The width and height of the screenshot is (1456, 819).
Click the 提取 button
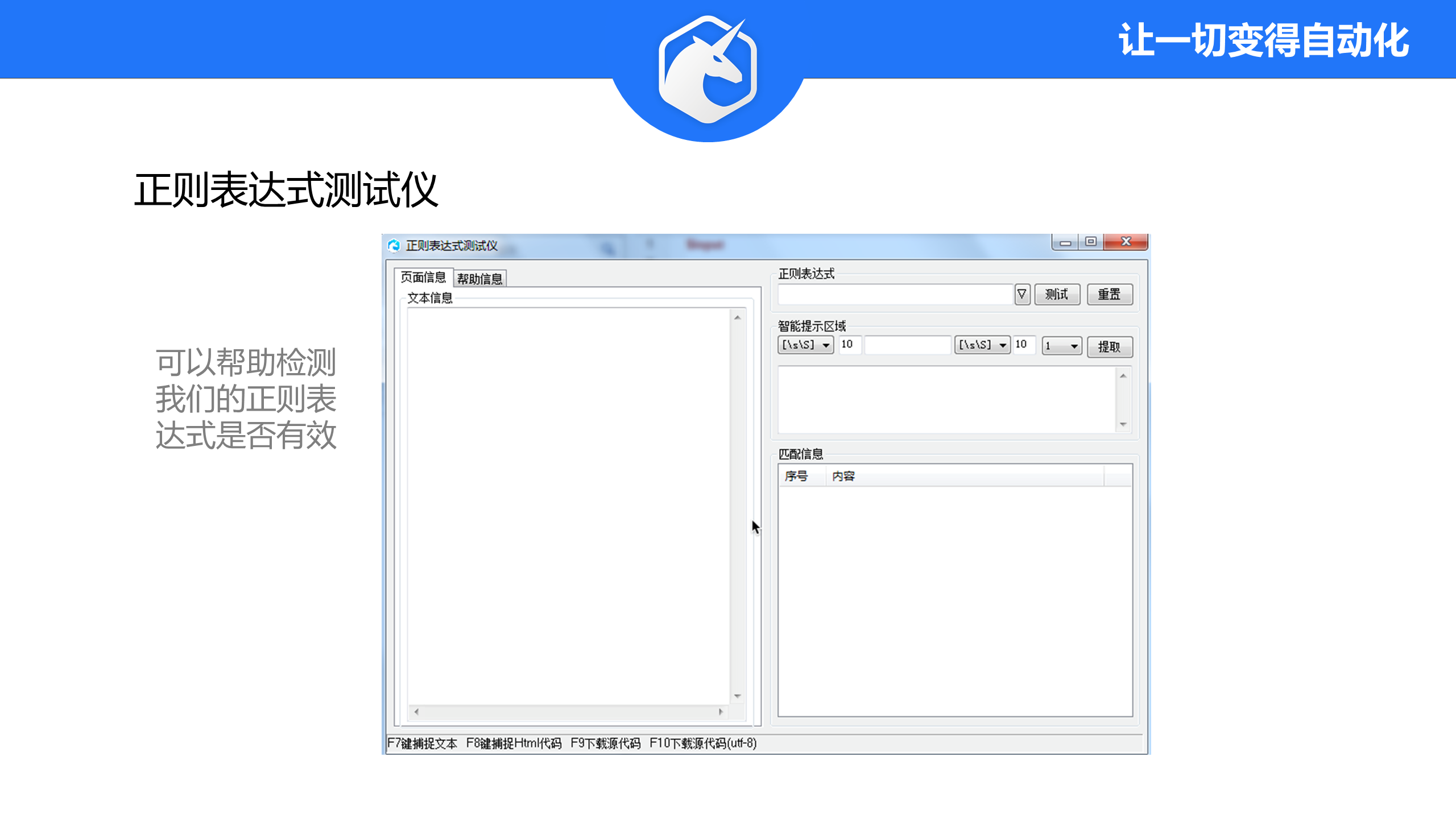[1109, 346]
